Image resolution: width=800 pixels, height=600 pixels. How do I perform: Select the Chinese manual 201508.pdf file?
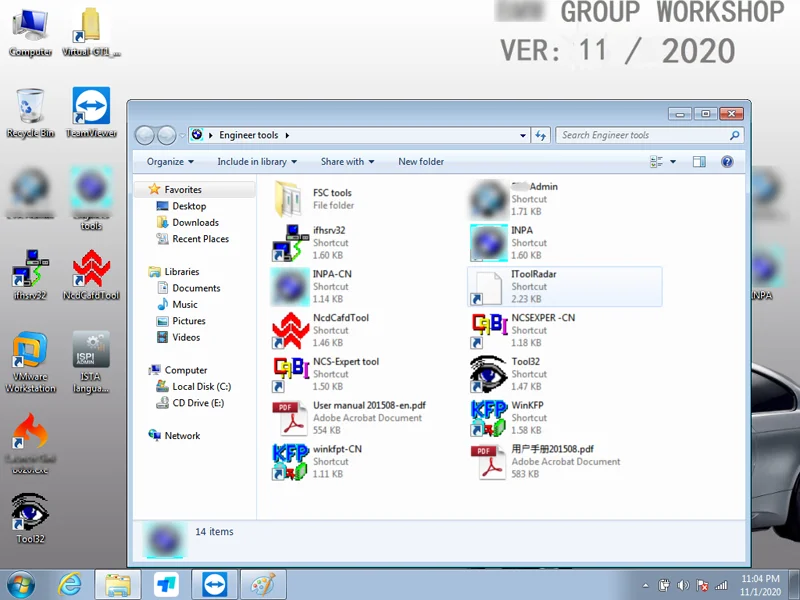point(546,462)
